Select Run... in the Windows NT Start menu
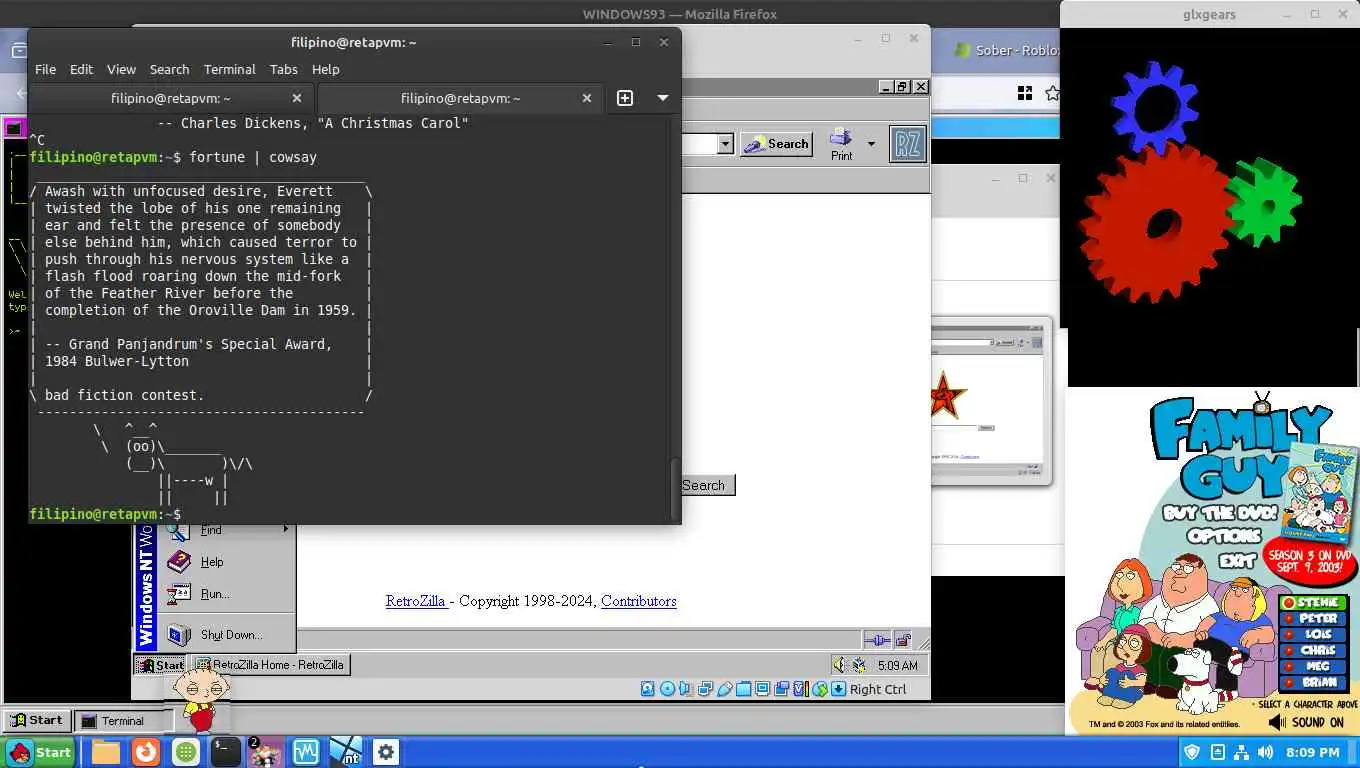This screenshot has height=768, width=1360. click(226, 594)
